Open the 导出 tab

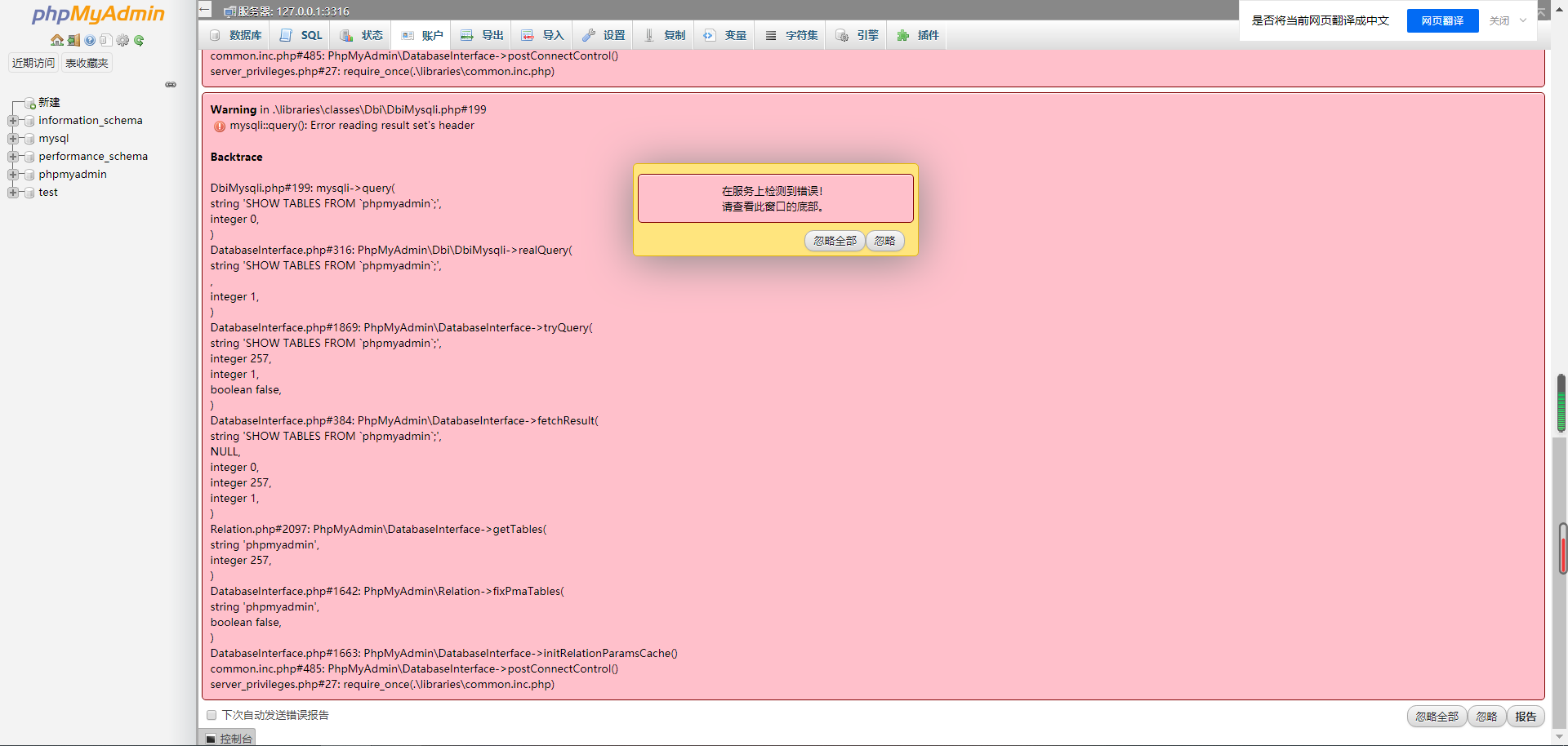point(482,35)
